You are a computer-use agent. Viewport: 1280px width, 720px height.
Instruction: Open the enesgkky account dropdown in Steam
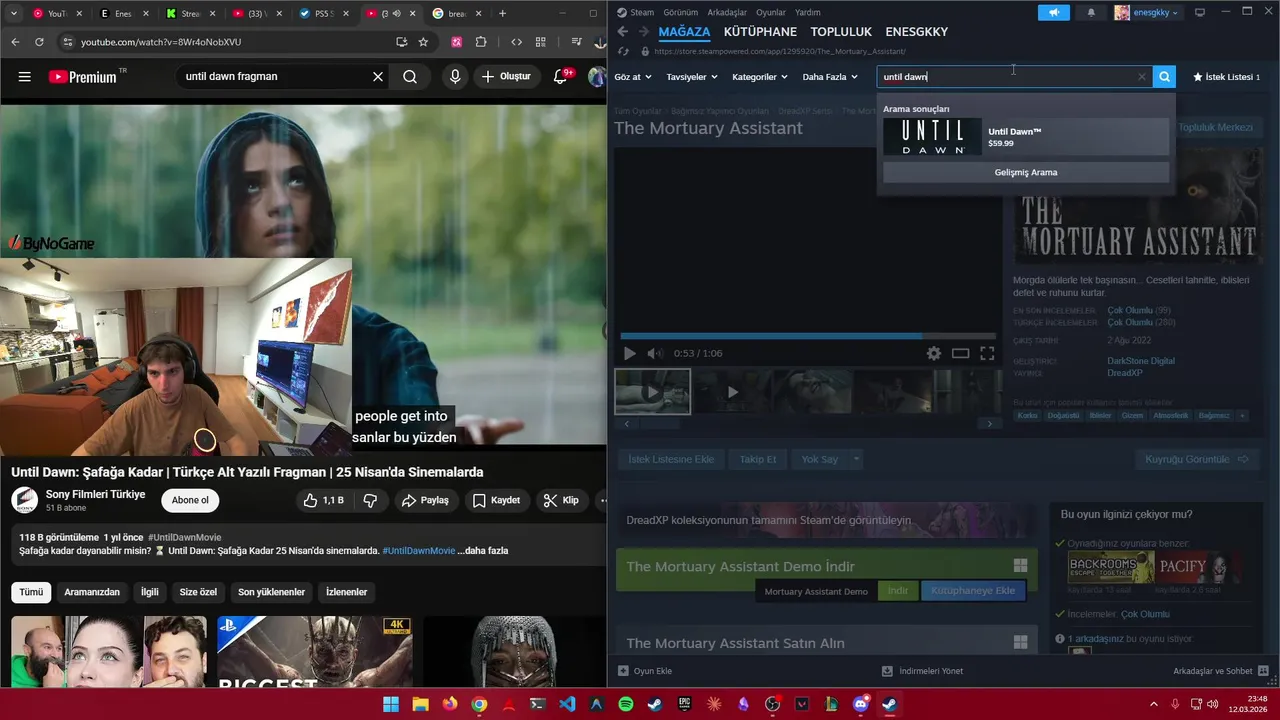(1146, 12)
